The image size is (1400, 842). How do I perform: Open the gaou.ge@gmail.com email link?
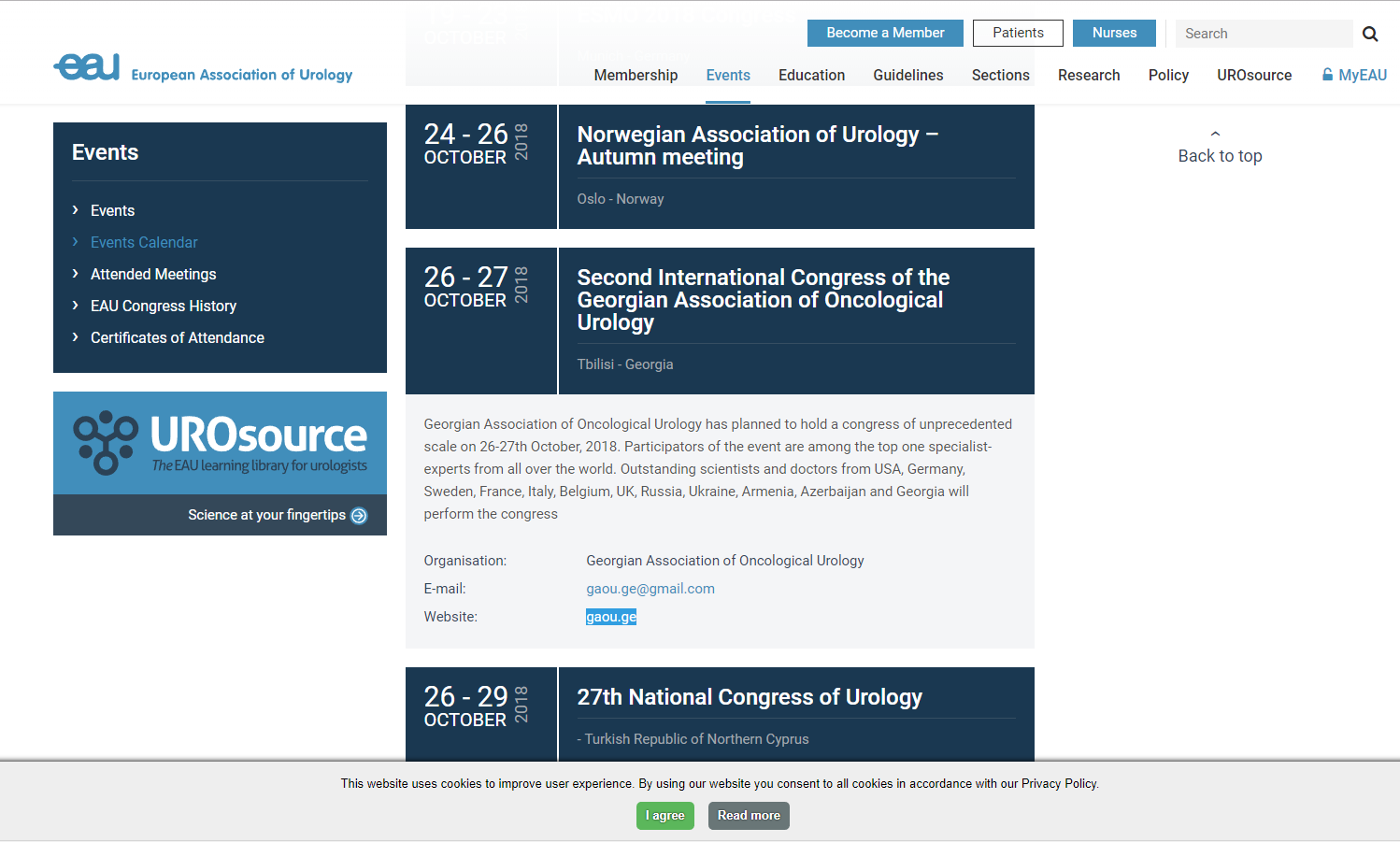click(650, 589)
